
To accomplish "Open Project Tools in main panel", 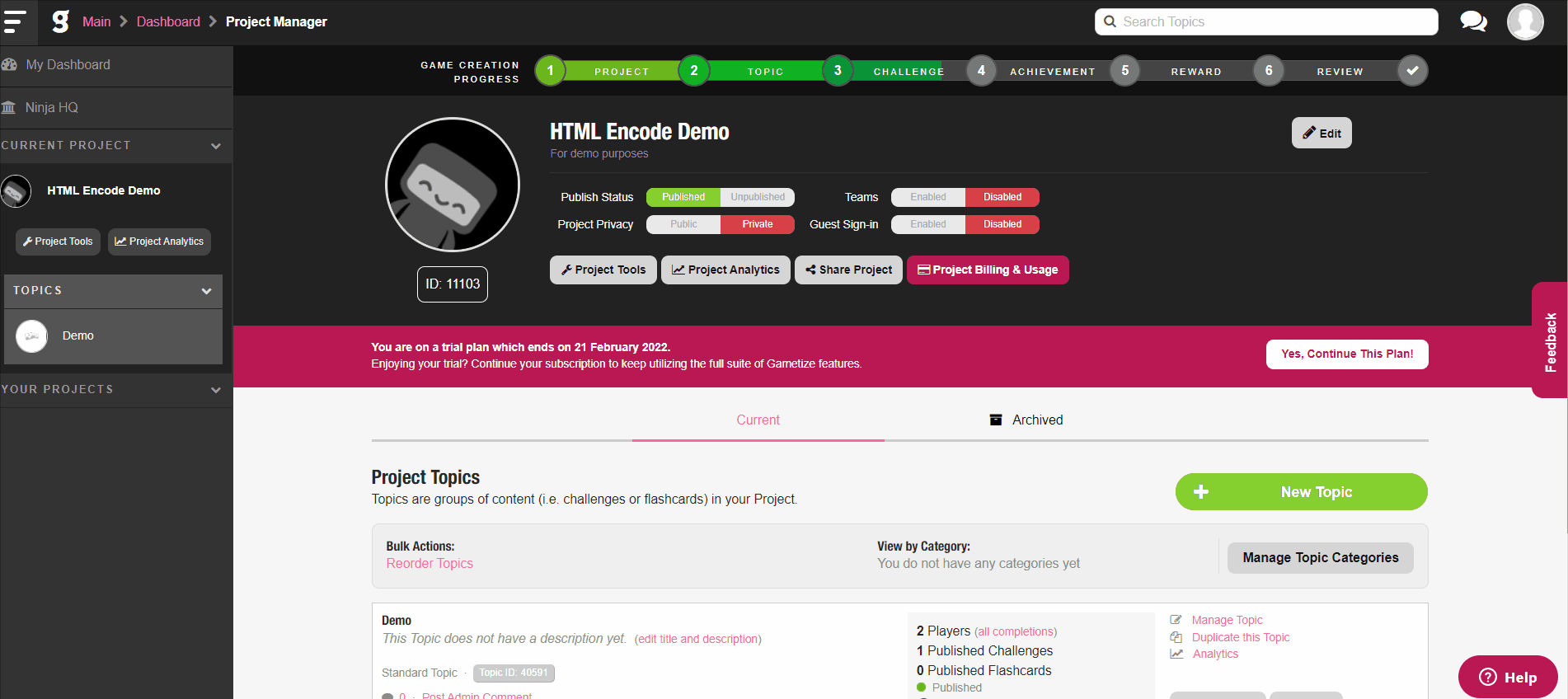I will pos(603,270).
